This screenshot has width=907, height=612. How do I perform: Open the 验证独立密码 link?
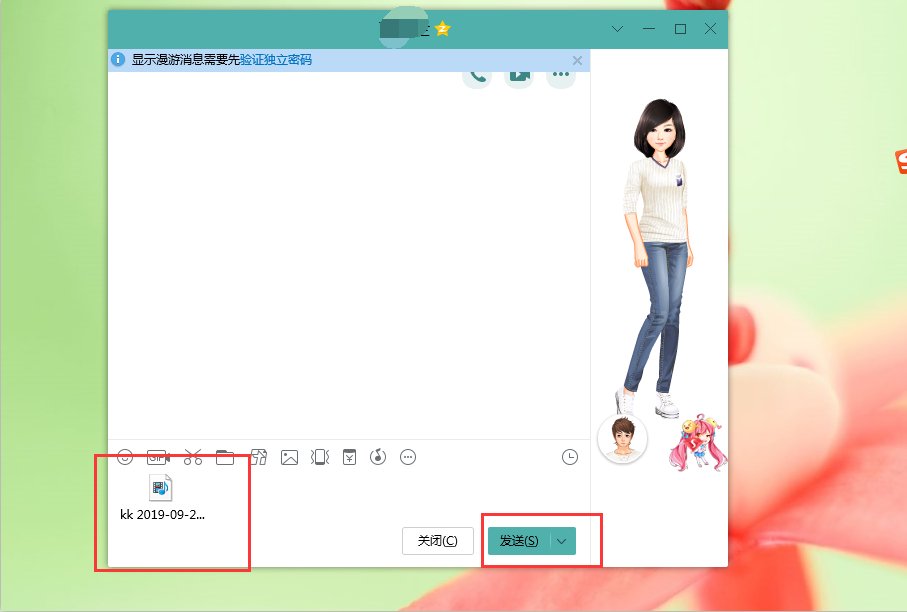(x=276, y=60)
